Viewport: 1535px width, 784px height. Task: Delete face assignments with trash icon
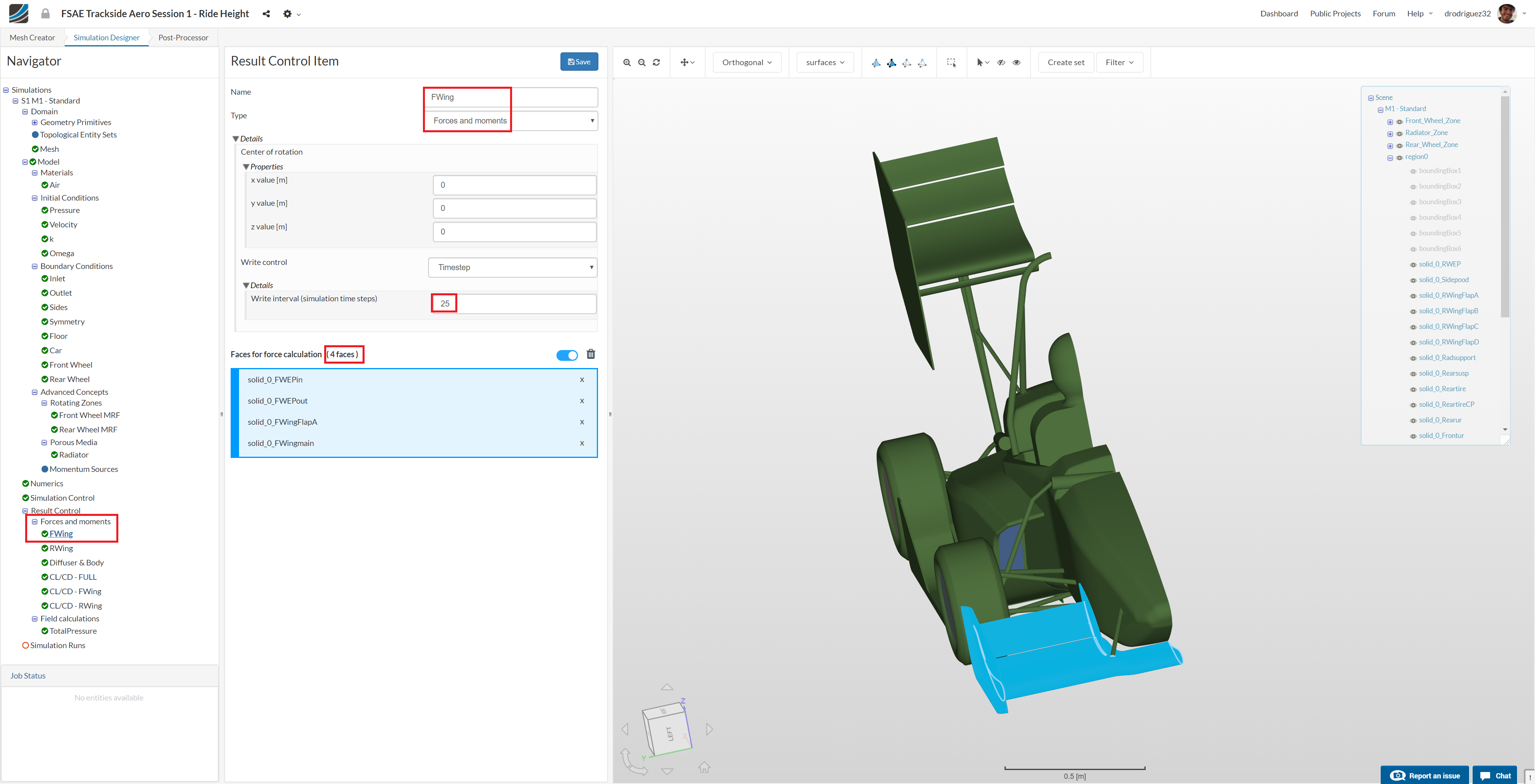pyautogui.click(x=590, y=354)
